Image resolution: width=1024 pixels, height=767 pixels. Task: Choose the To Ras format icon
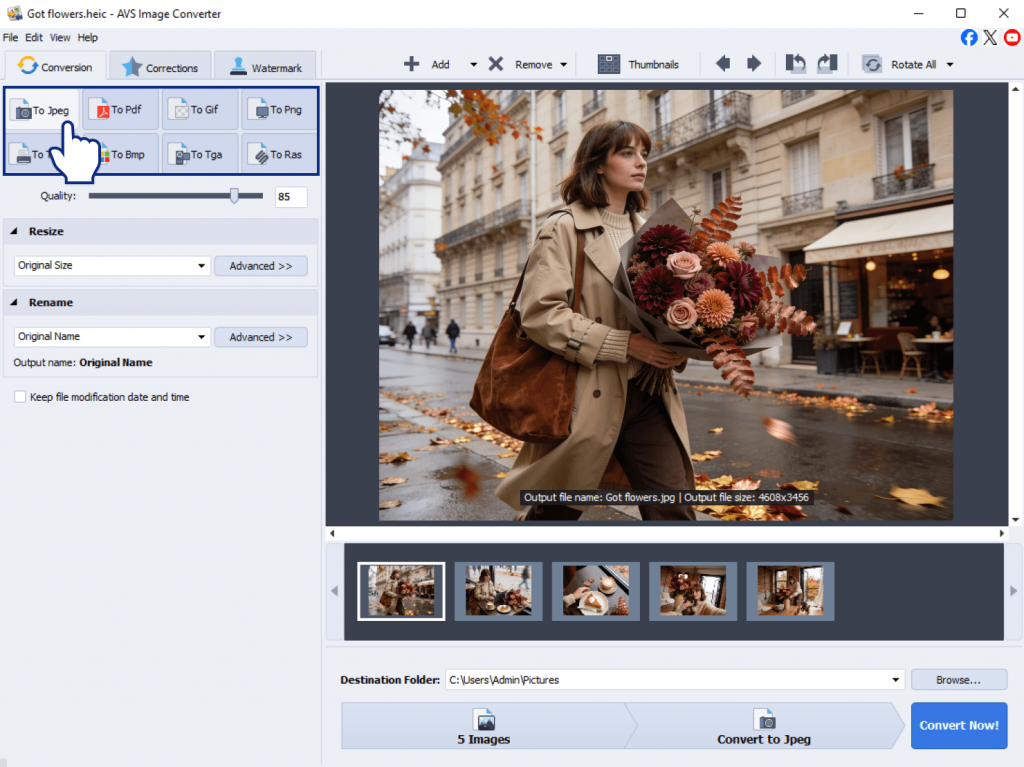(x=279, y=154)
